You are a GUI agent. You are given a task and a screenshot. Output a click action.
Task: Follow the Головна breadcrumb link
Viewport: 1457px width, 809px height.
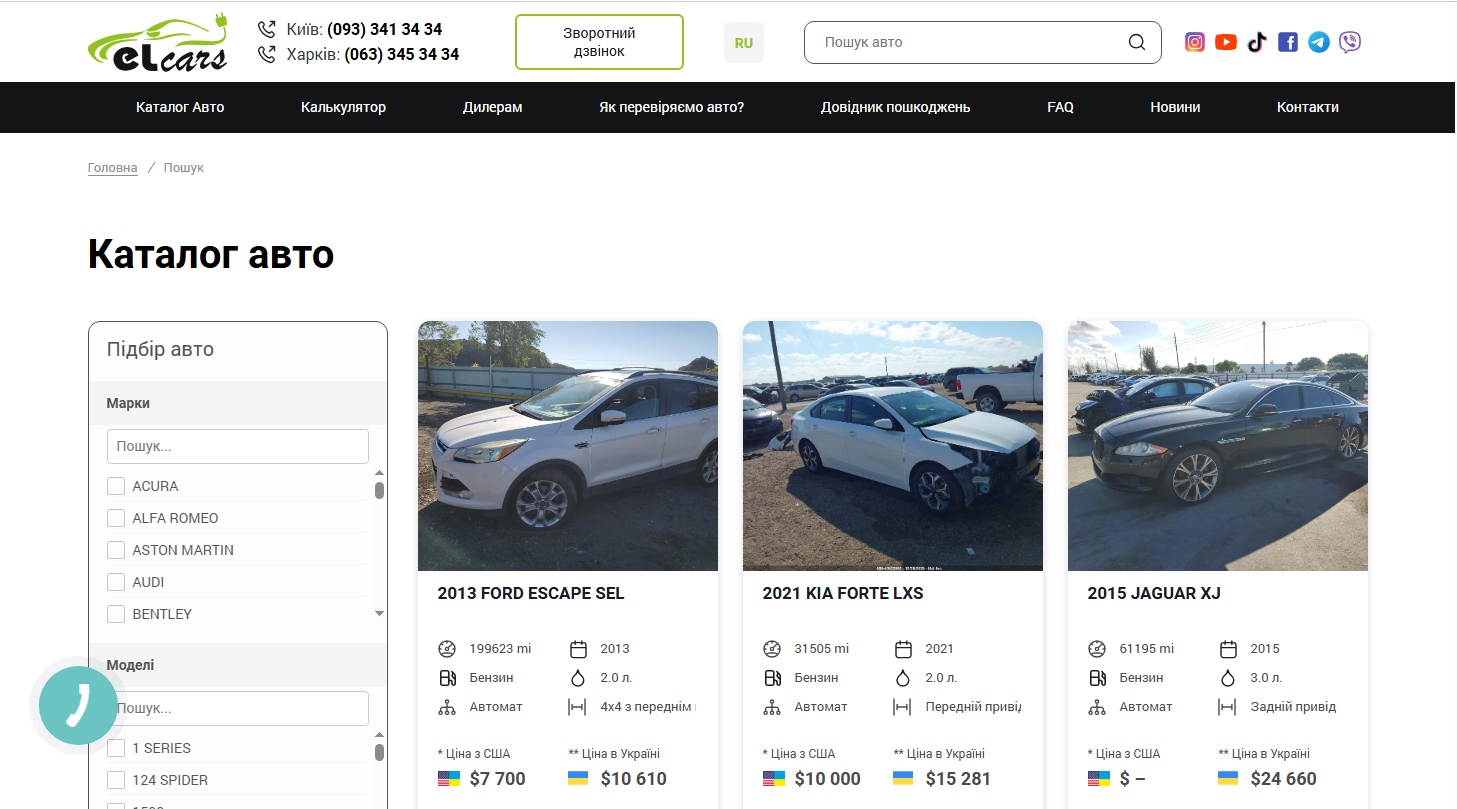(113, 168)
